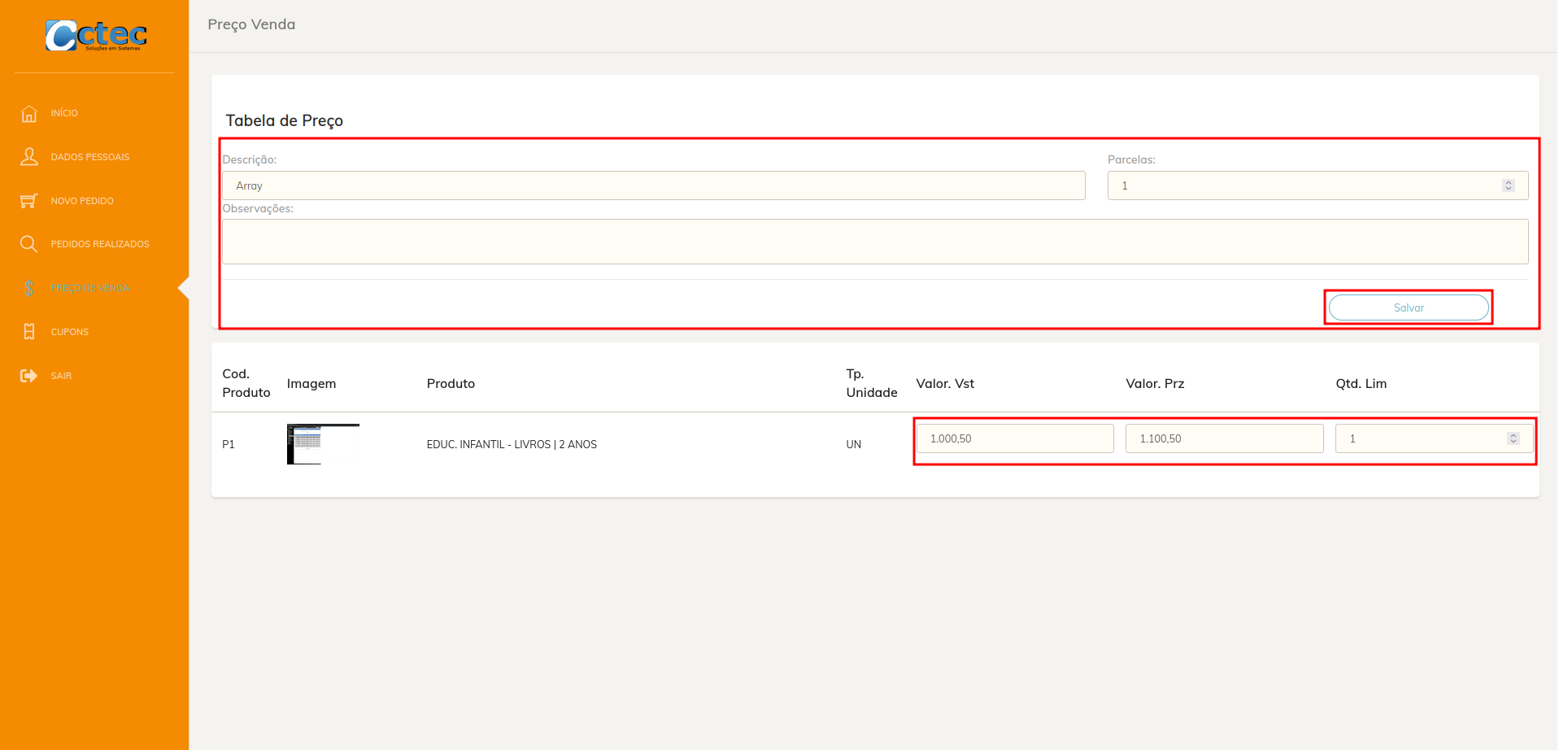
Task: Open the Cupons ticket icon
Action: [29, 332]
